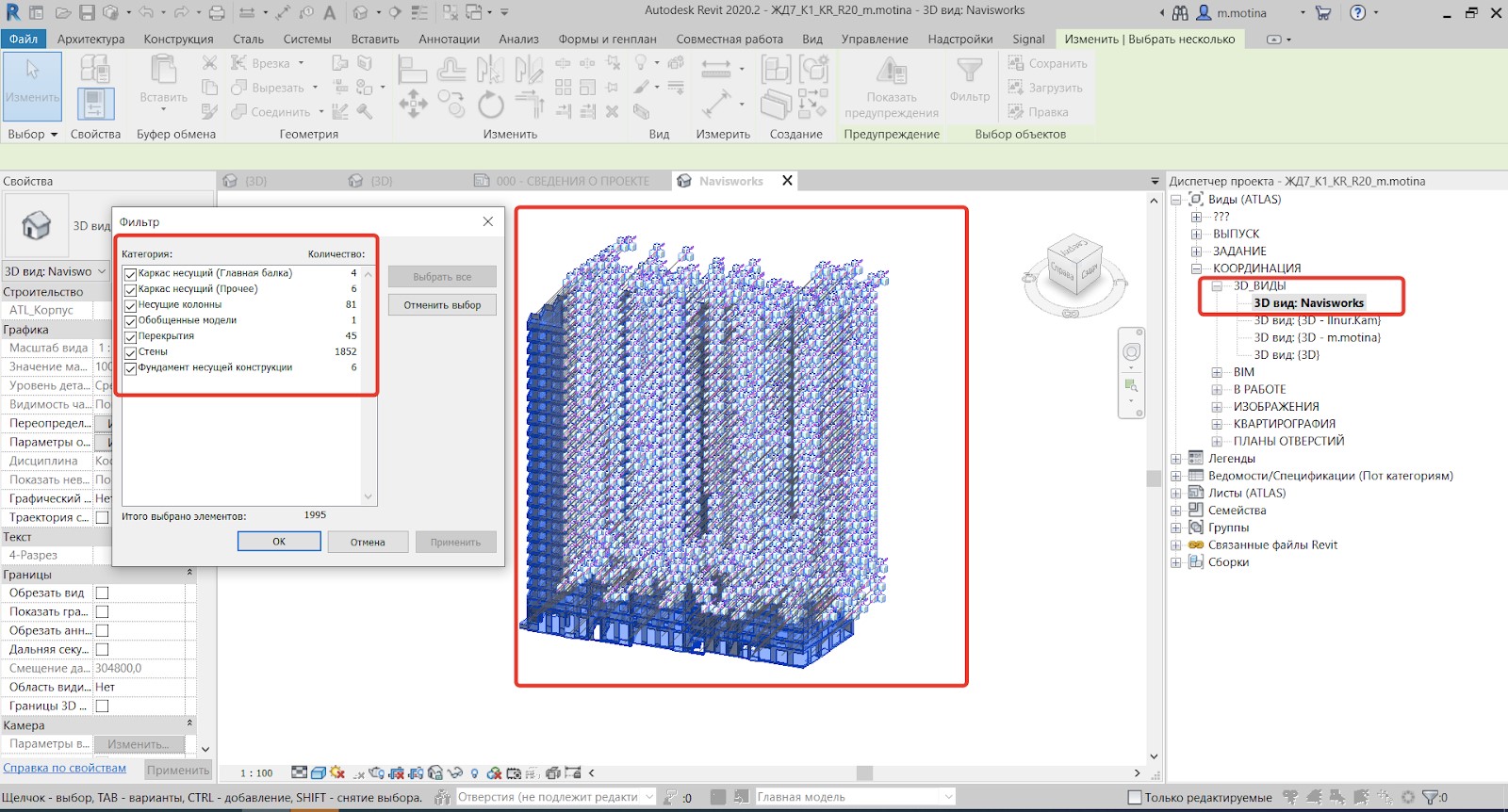Collapse the КООРДИНАЦИЯ node
Image resolution: width=1508 pixels, height=812 pixels.
pyautogui.click(x=1196, y=268)
